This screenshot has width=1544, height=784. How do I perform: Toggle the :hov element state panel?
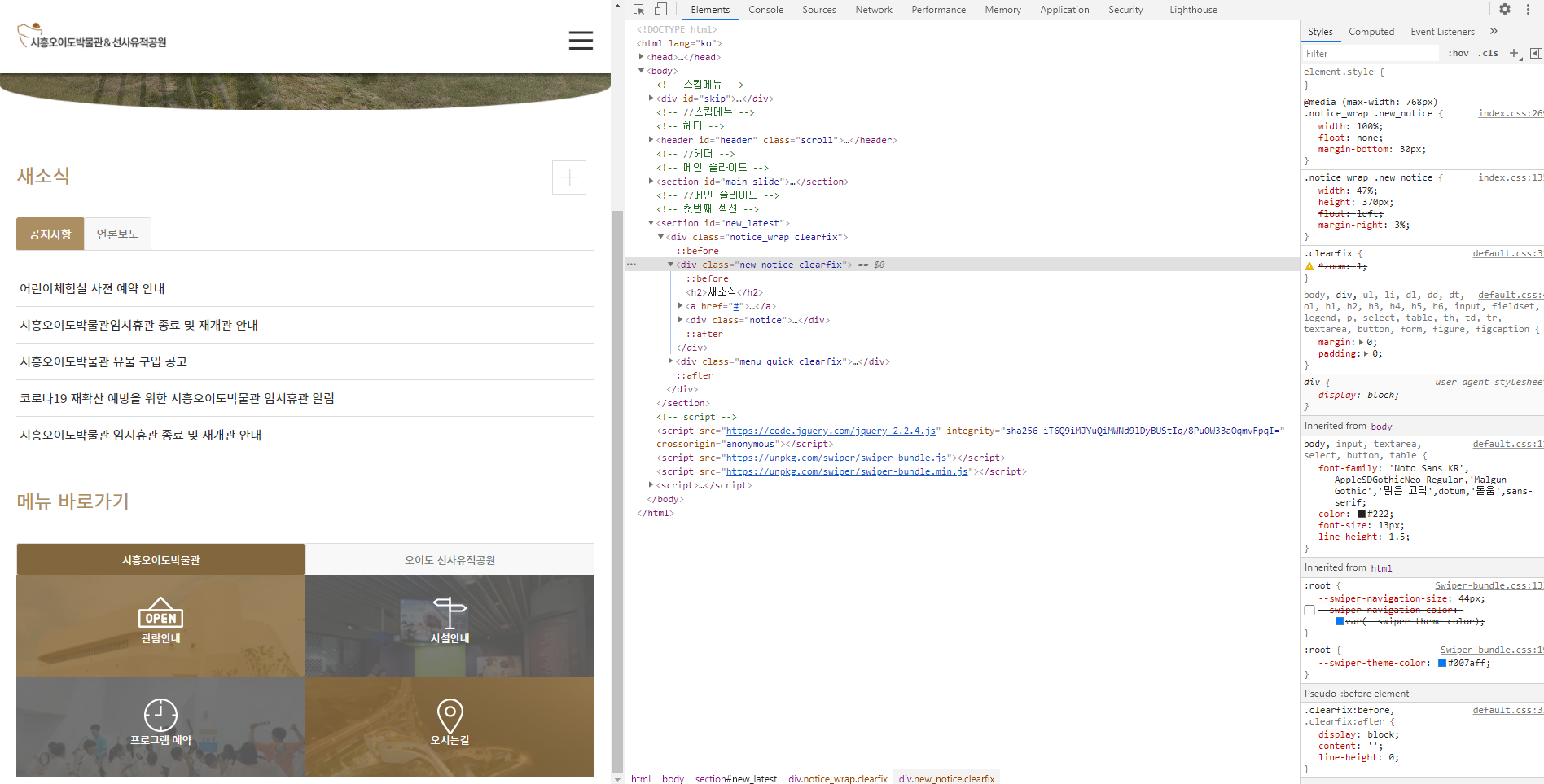coord(1458,54)
